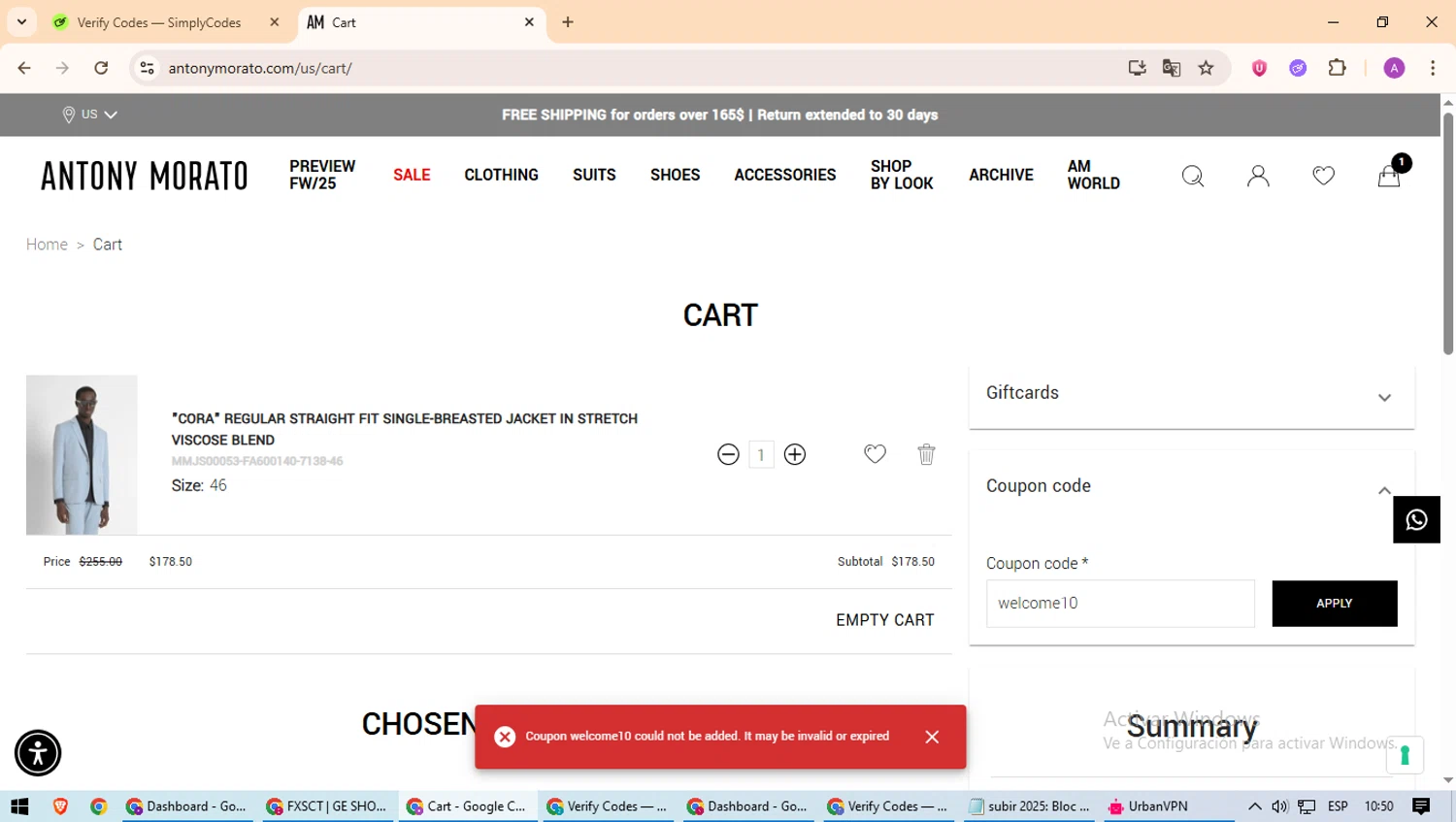Open the taskbar volume icon

(1279, 806)
